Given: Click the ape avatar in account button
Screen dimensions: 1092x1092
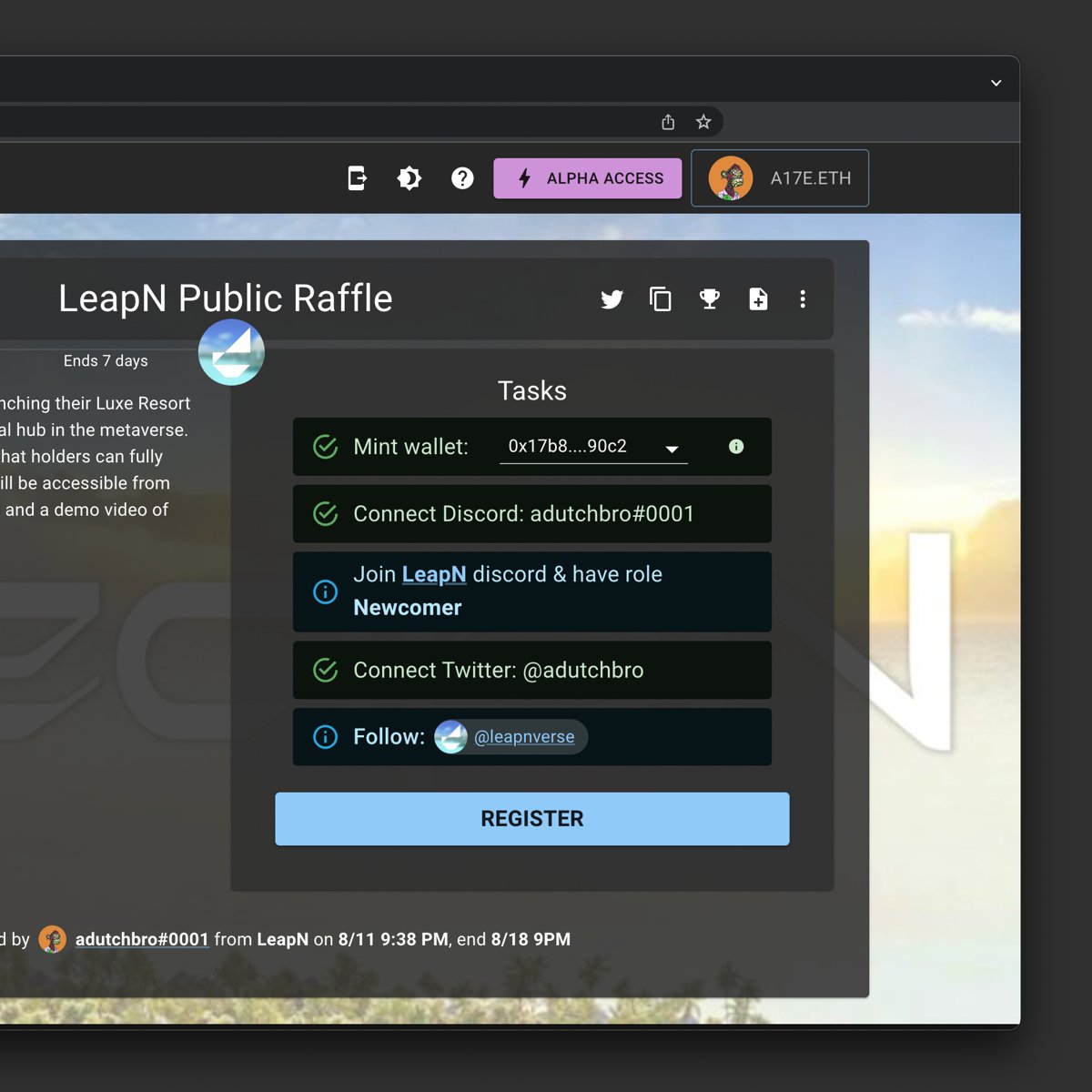Looking at the screenshot, I should click(731, 178).
